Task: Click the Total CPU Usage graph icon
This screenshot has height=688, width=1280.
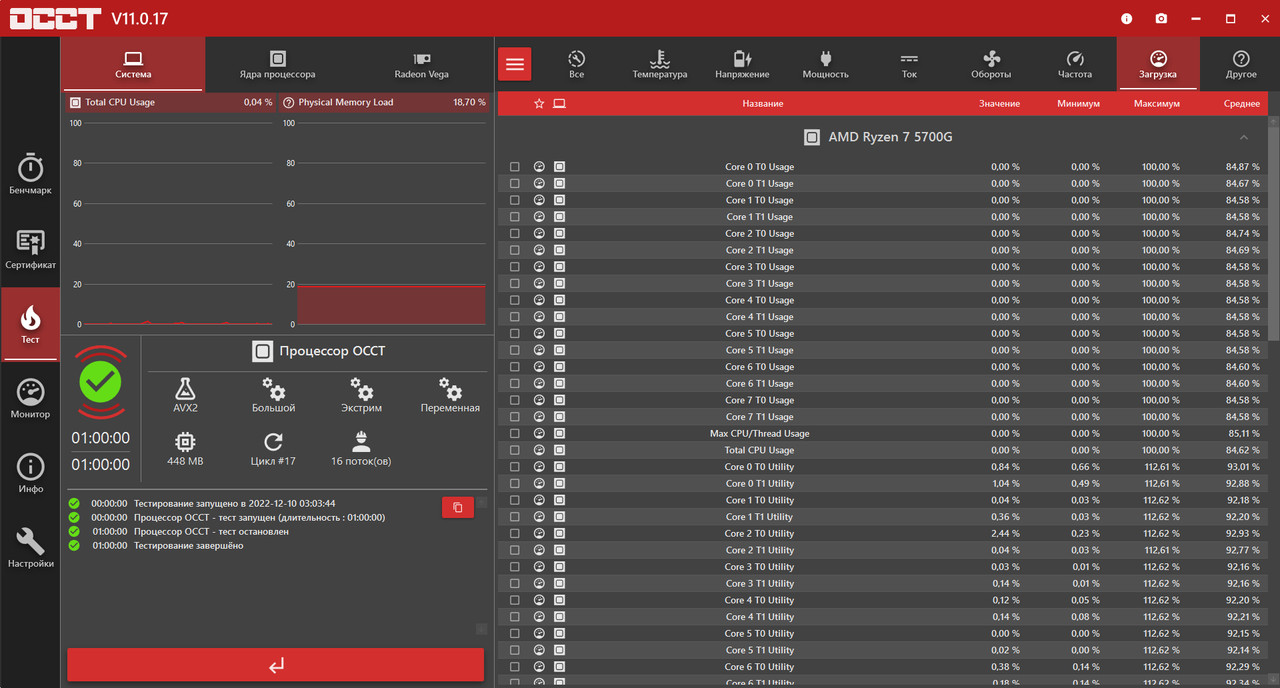Action: click(75, 102)
